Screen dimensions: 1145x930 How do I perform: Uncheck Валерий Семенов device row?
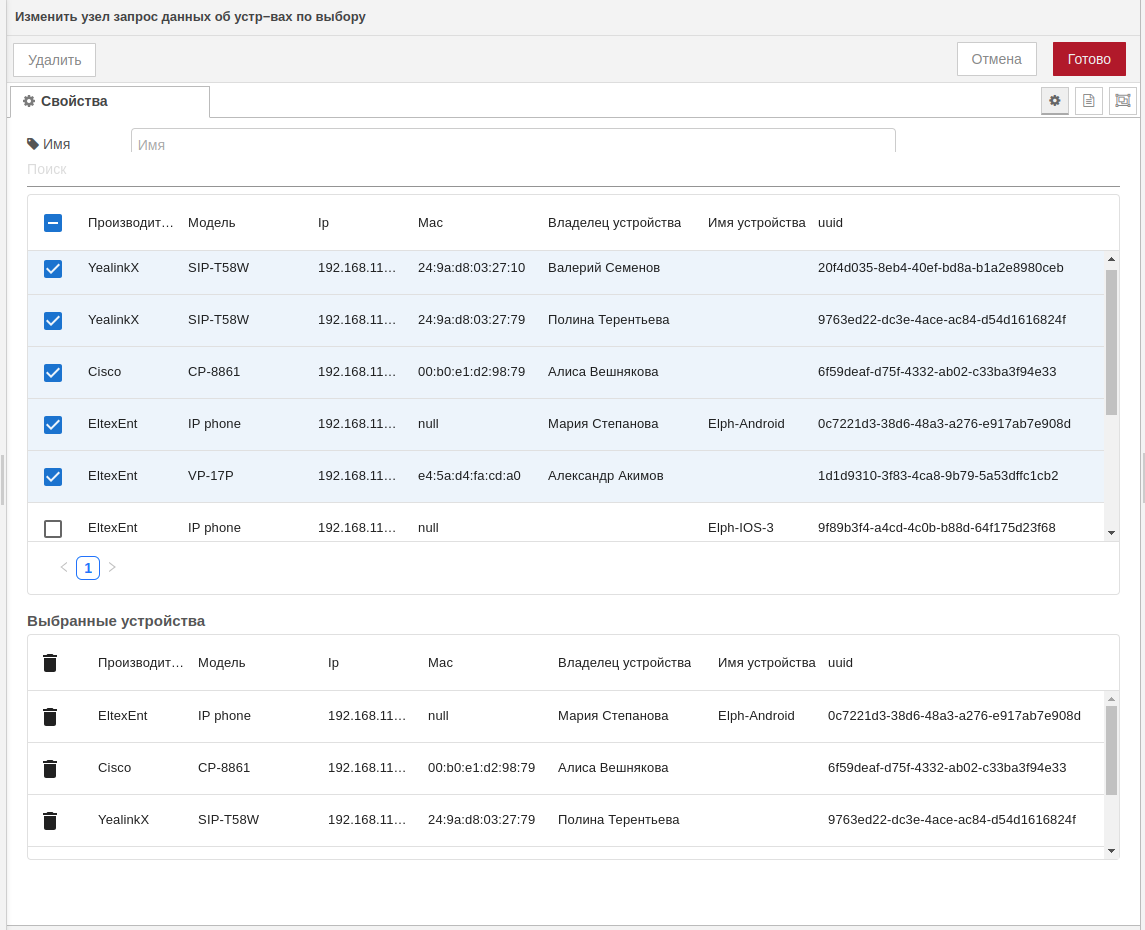coord(53,269)
